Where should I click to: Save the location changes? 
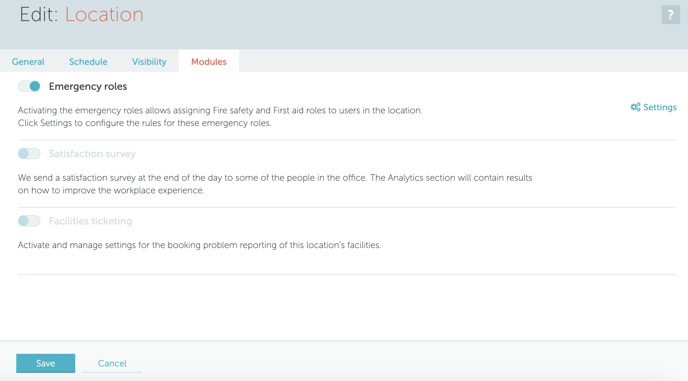click(46, 363)
